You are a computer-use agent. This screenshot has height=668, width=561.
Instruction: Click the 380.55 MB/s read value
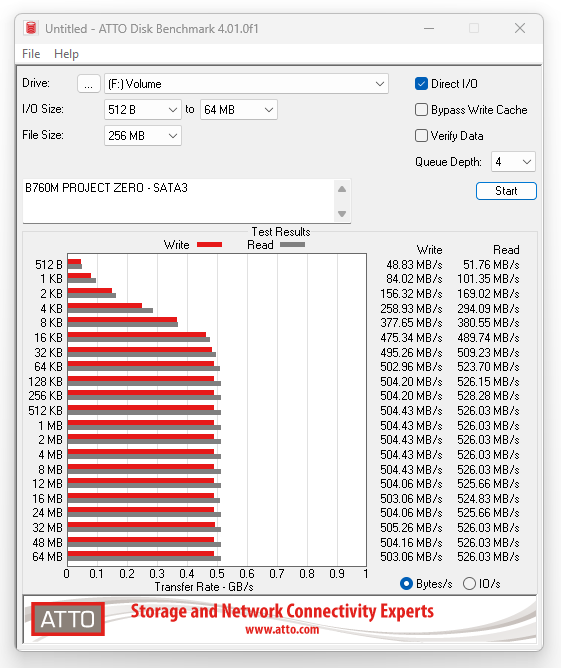point(488,322)
